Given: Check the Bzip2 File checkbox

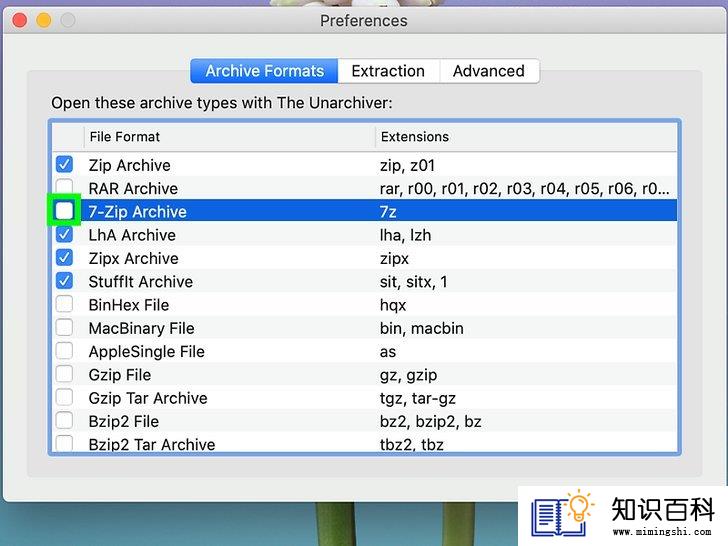Looking at the screenshot, I should click(x=64, y=420).
